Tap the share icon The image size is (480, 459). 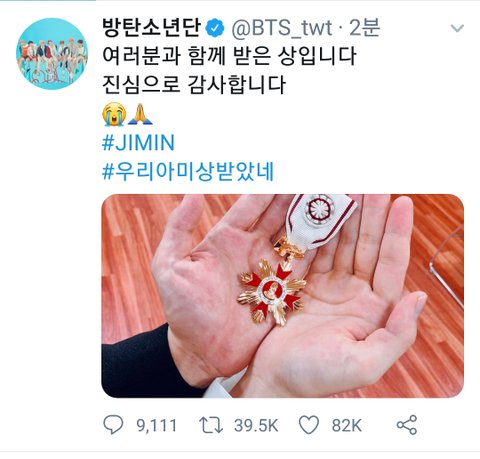407,425
